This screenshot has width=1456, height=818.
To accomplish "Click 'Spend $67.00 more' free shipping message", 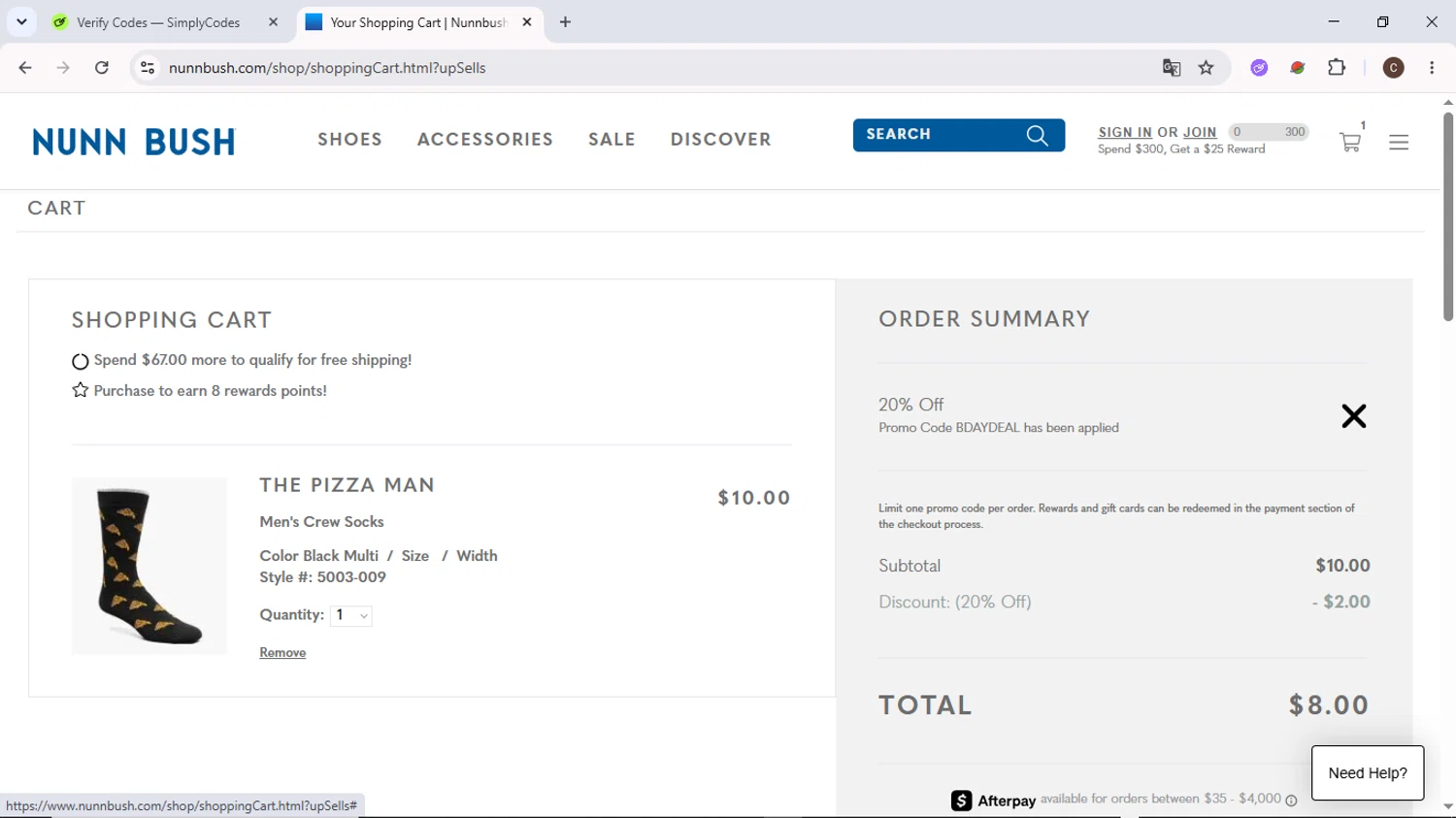I will tap(252, 360).
